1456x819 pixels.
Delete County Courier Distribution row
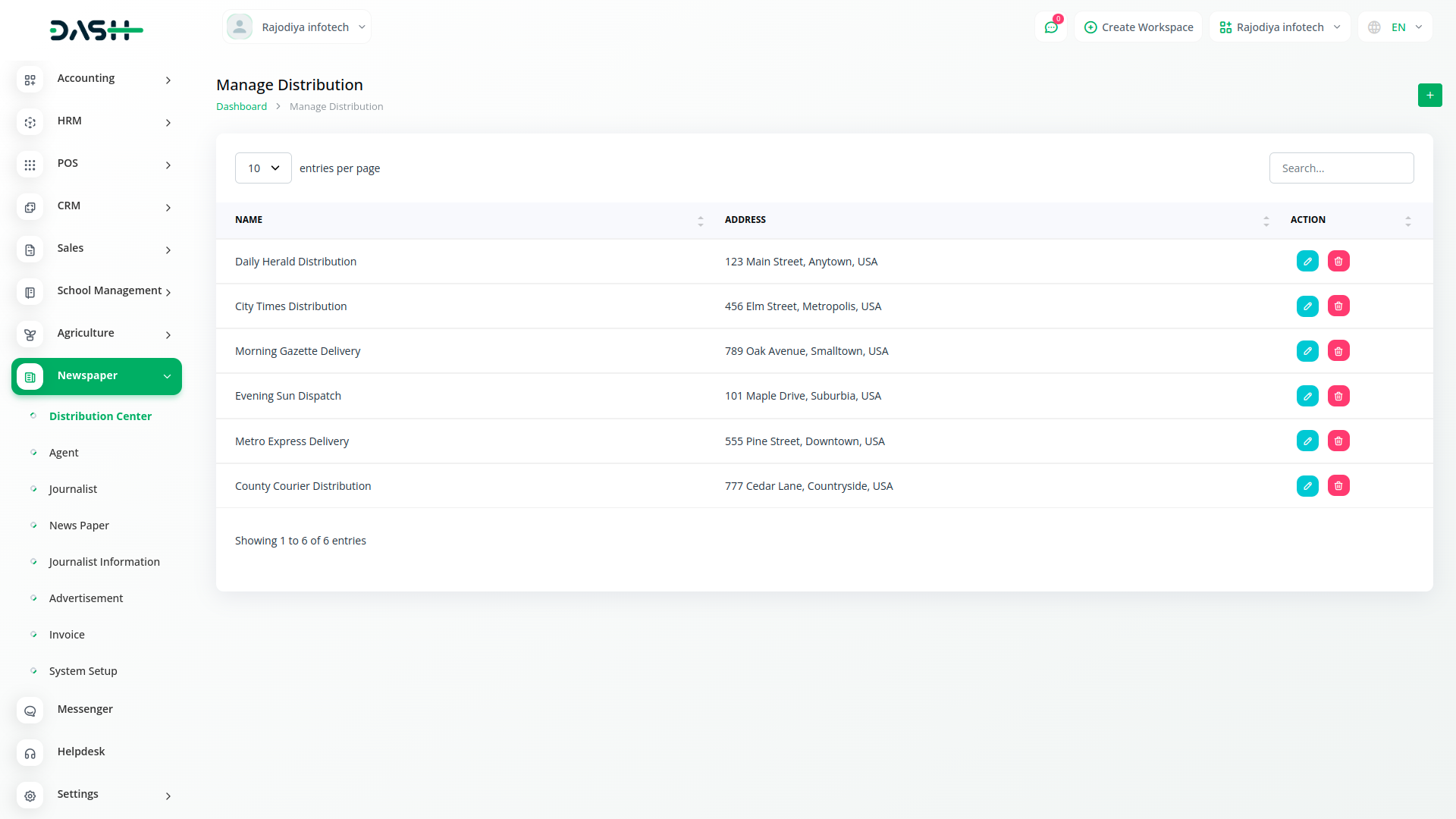tap(1338, 486)
